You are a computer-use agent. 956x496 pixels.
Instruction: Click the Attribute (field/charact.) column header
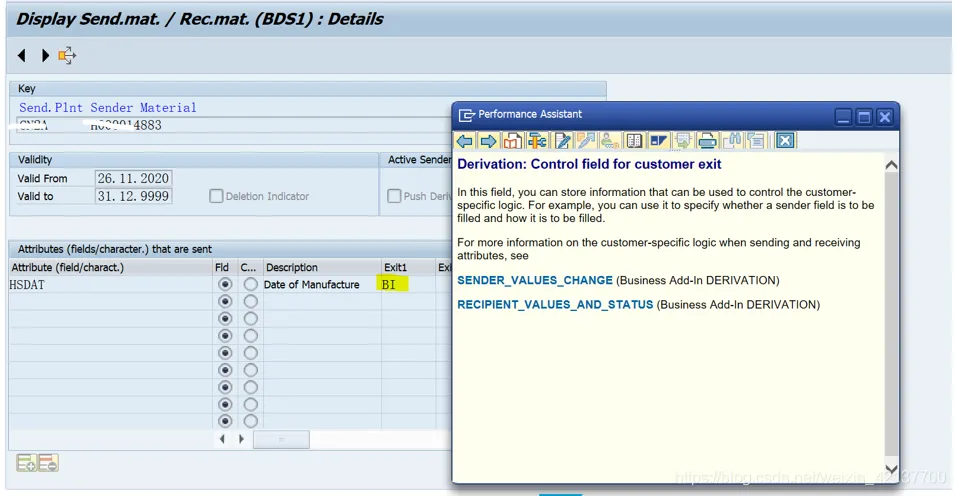(110, 267)
